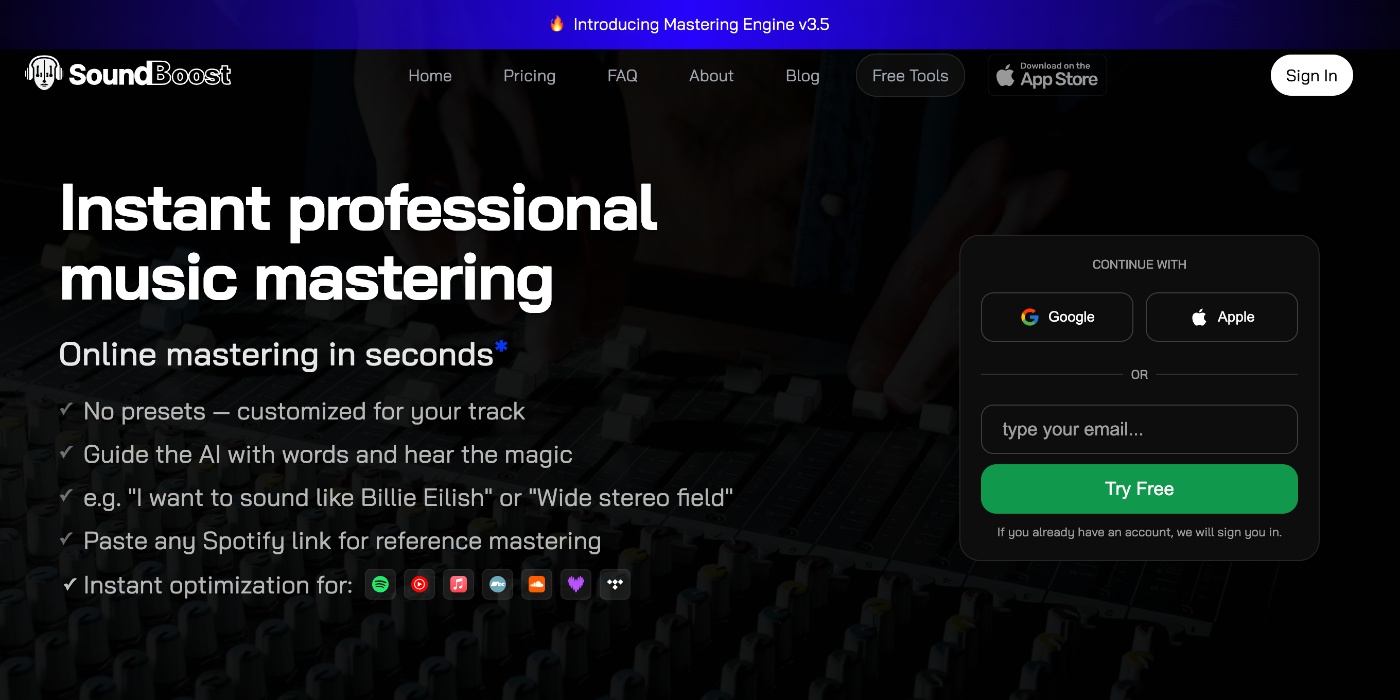Choose the SoundCloud icon
Image resolution: width=1400 pixels, height=700 pixels.
click(x=537, y=585)
